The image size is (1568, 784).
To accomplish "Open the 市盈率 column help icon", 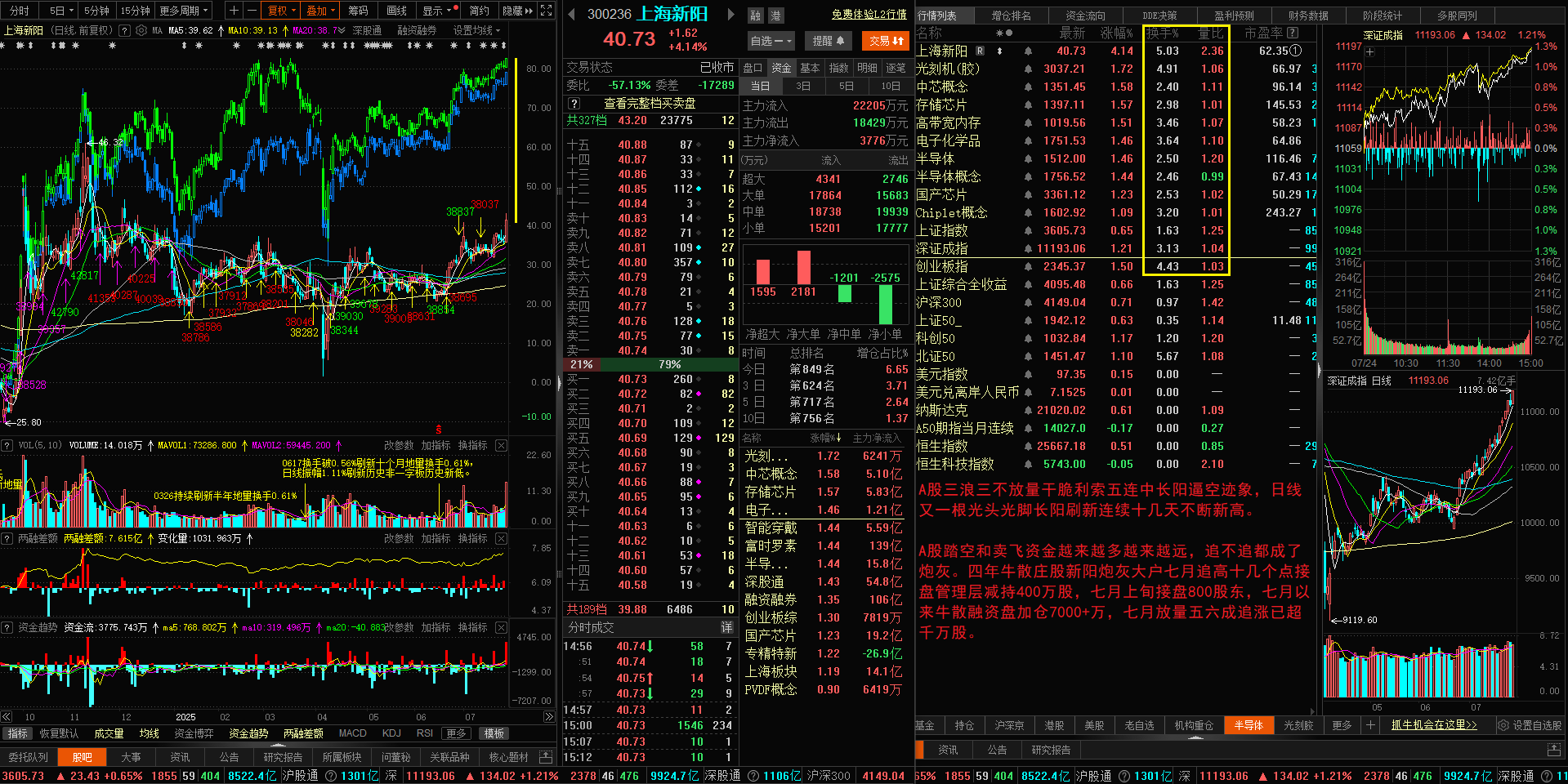I will [1293, 33].
